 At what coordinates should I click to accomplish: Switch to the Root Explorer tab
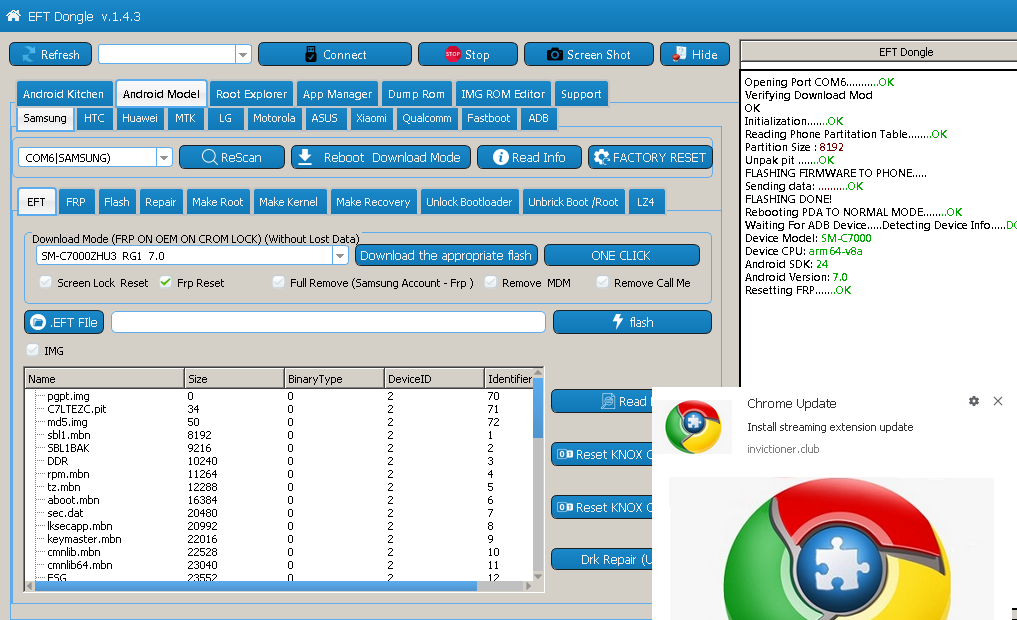251,94
